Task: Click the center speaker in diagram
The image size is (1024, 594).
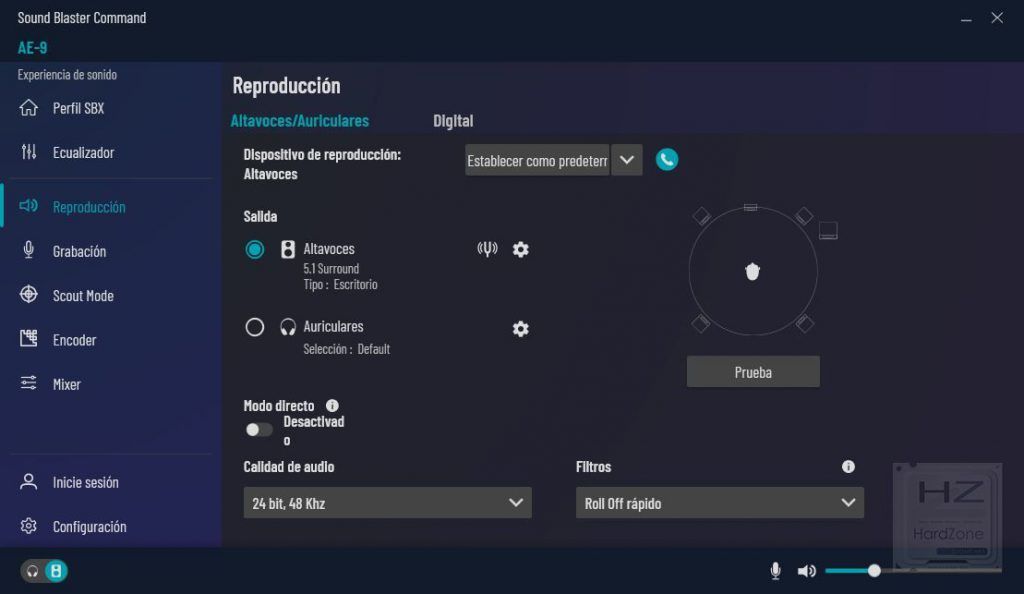Action: point(750,208)
